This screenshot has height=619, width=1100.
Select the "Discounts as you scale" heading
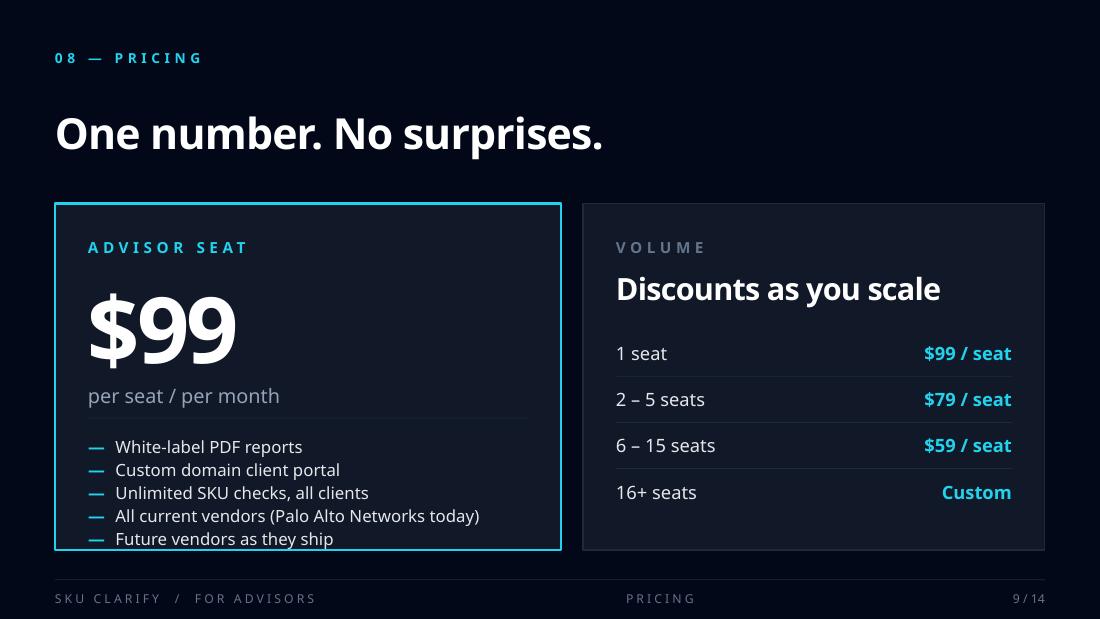pos(778,290)
